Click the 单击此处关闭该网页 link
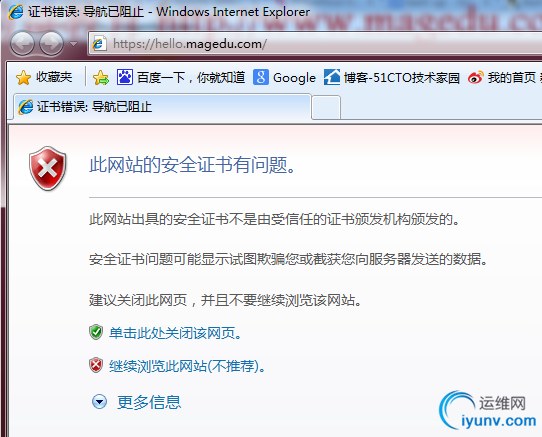Image resolution: width=542 pixels, height=437 pixels. coord(175,333)
